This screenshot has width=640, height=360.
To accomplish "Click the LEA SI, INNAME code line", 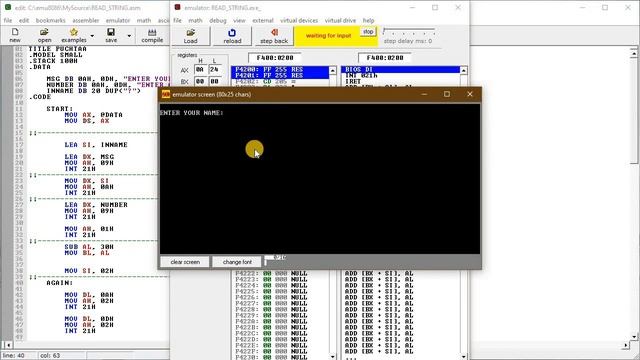I will (96, 145).
